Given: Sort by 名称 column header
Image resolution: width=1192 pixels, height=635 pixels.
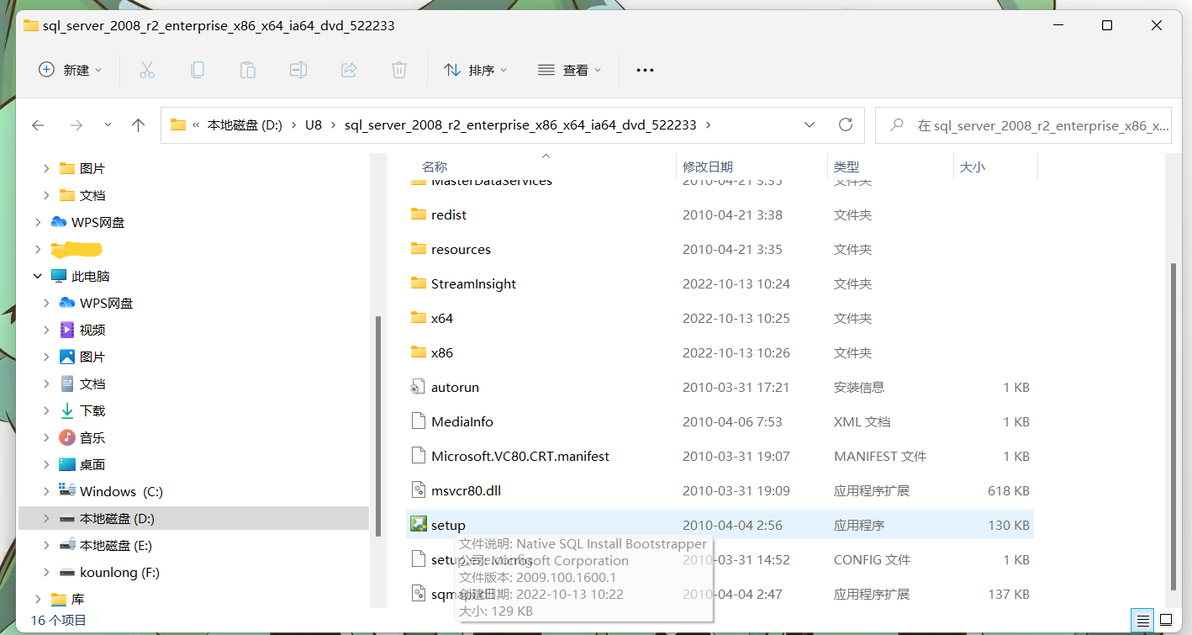Looking at the screenshot, I should [x=434, y=167].
